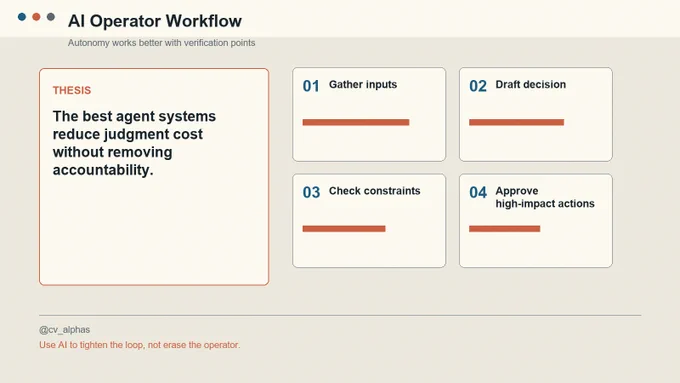680x383 pixels.
Task: Click the 'Use AI to tighten the loop' tagline
Action: tap(140, 345)
